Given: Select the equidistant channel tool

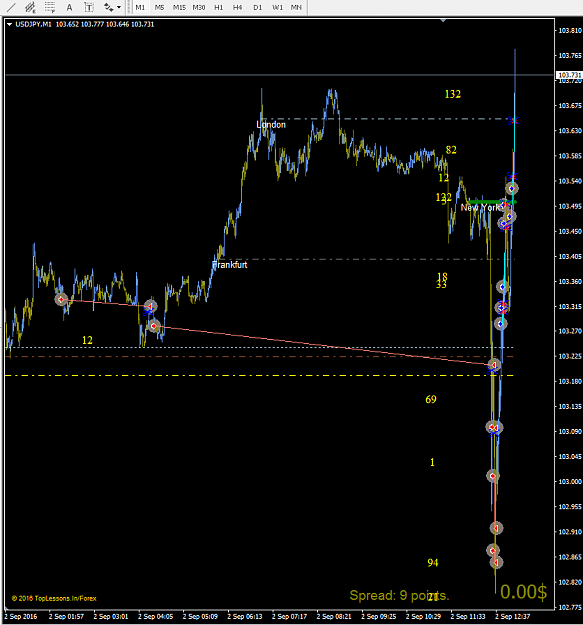Looking at the screenshot, I should [x=30, y=7].
